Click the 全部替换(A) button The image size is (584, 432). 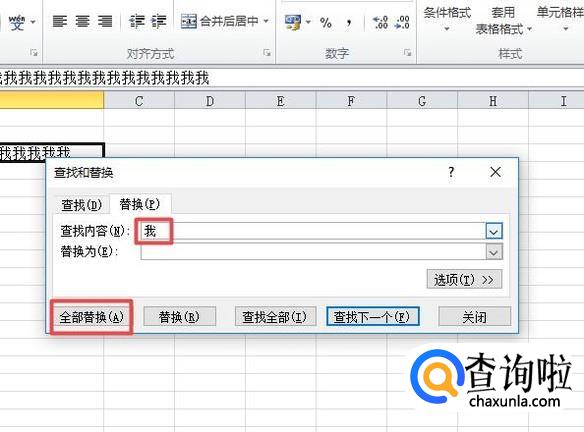(91, 317)
